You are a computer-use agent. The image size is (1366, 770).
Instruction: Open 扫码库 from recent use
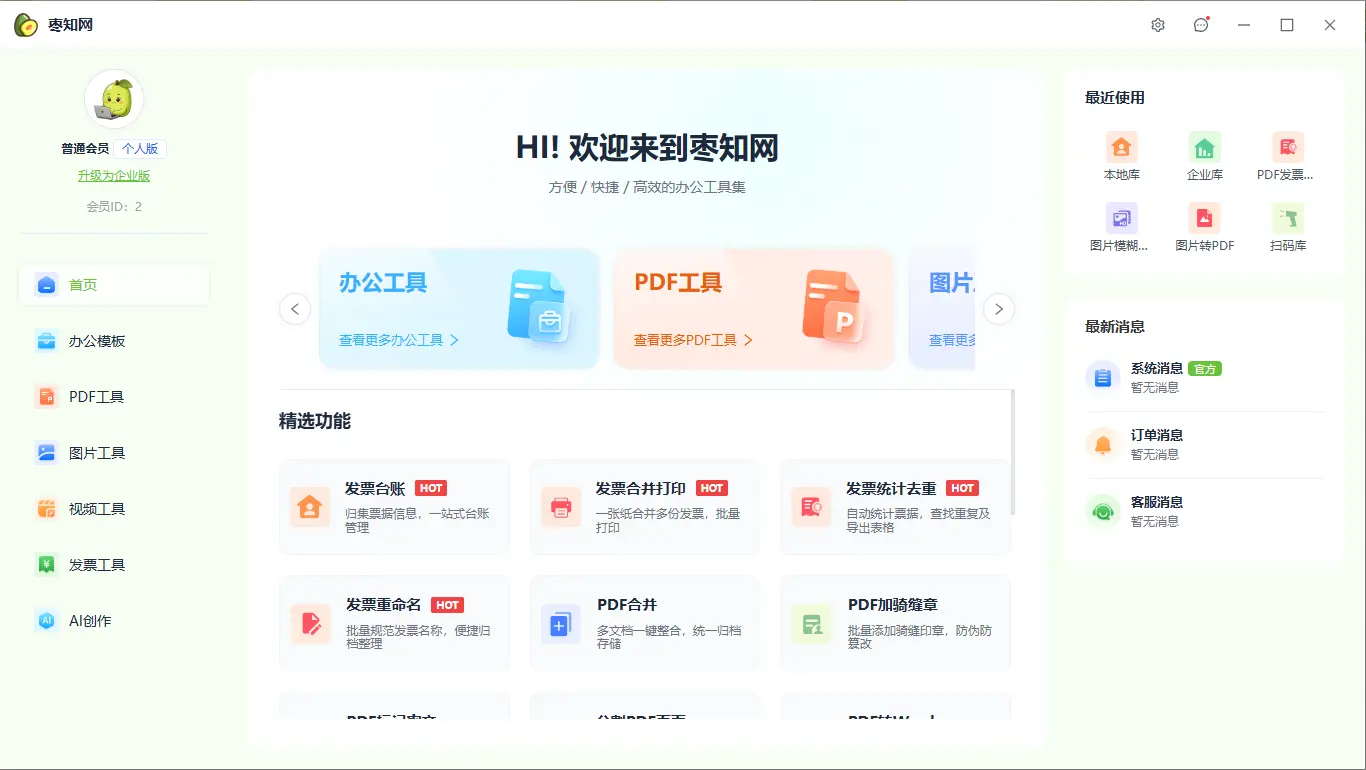point(1288,227)
